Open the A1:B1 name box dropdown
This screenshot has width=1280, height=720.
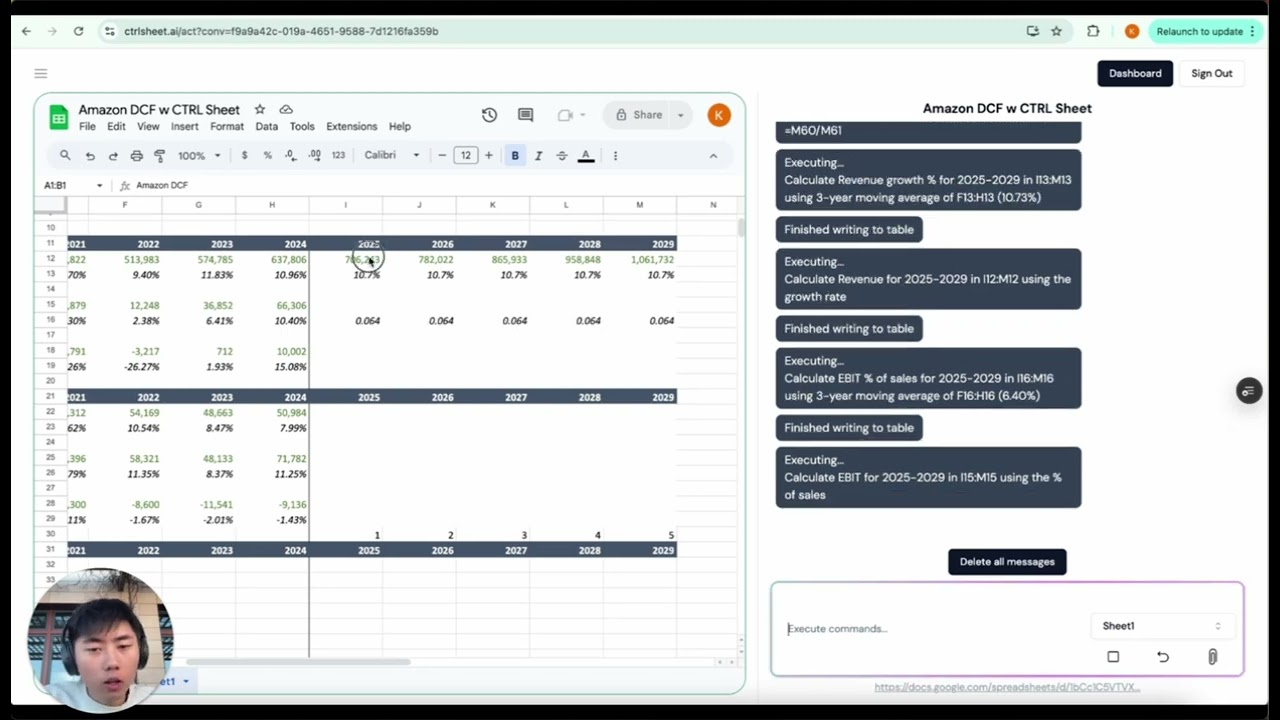click(99, 185)
